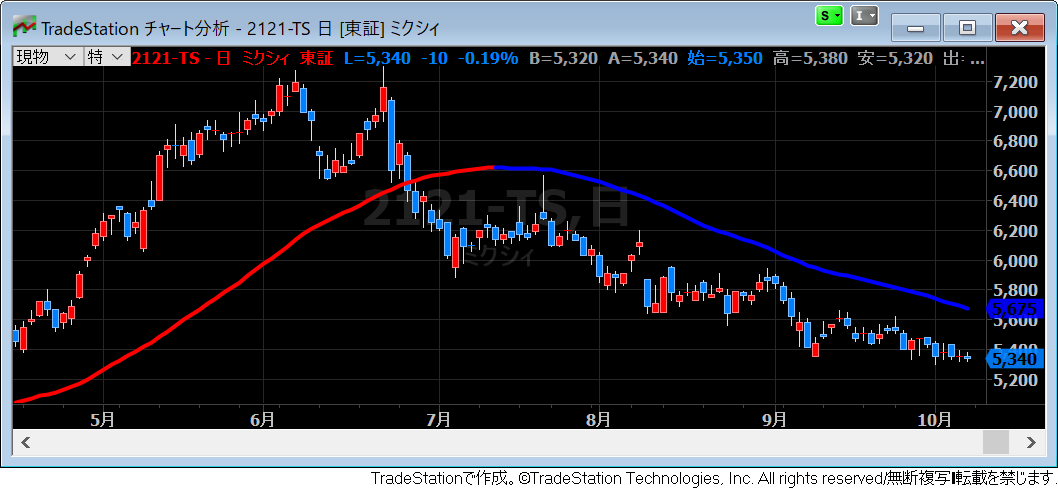Image resolution: width=1058 pixels, height=488 pixels.
Task: Click the 5,675 moving average value marker
Action: (x=1010, y=309)
